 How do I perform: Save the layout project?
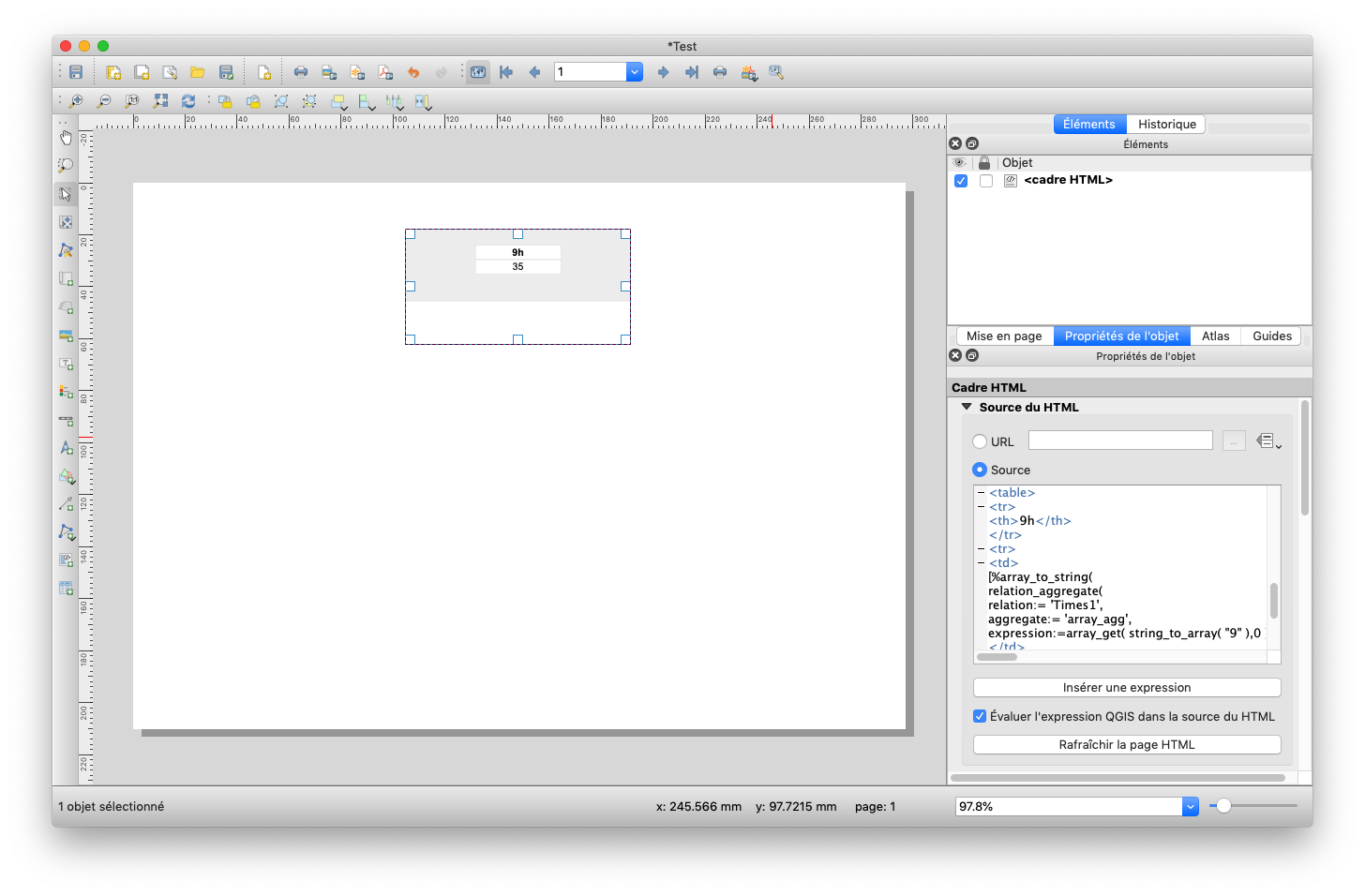click(x=76, y=72)
